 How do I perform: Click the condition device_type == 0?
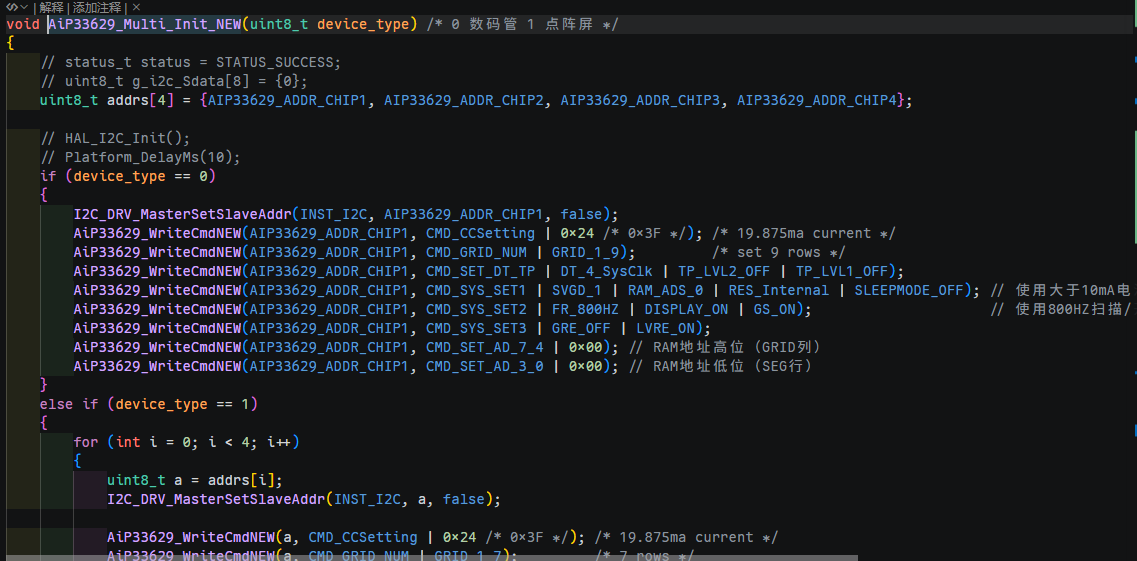tap(141, 176)
